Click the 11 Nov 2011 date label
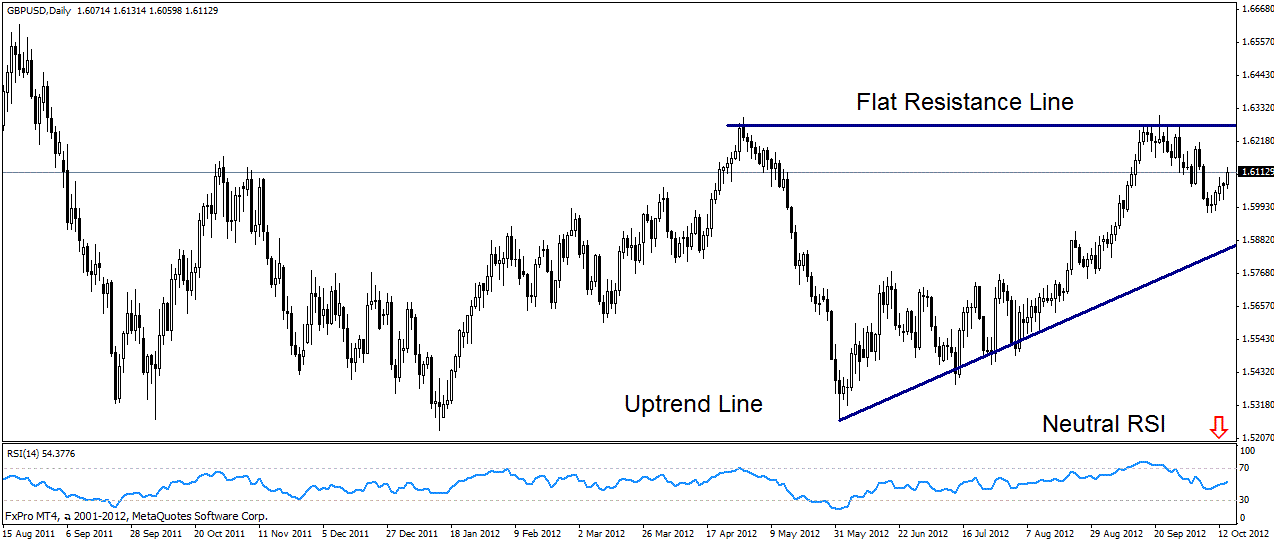 [x=283, y=533]
